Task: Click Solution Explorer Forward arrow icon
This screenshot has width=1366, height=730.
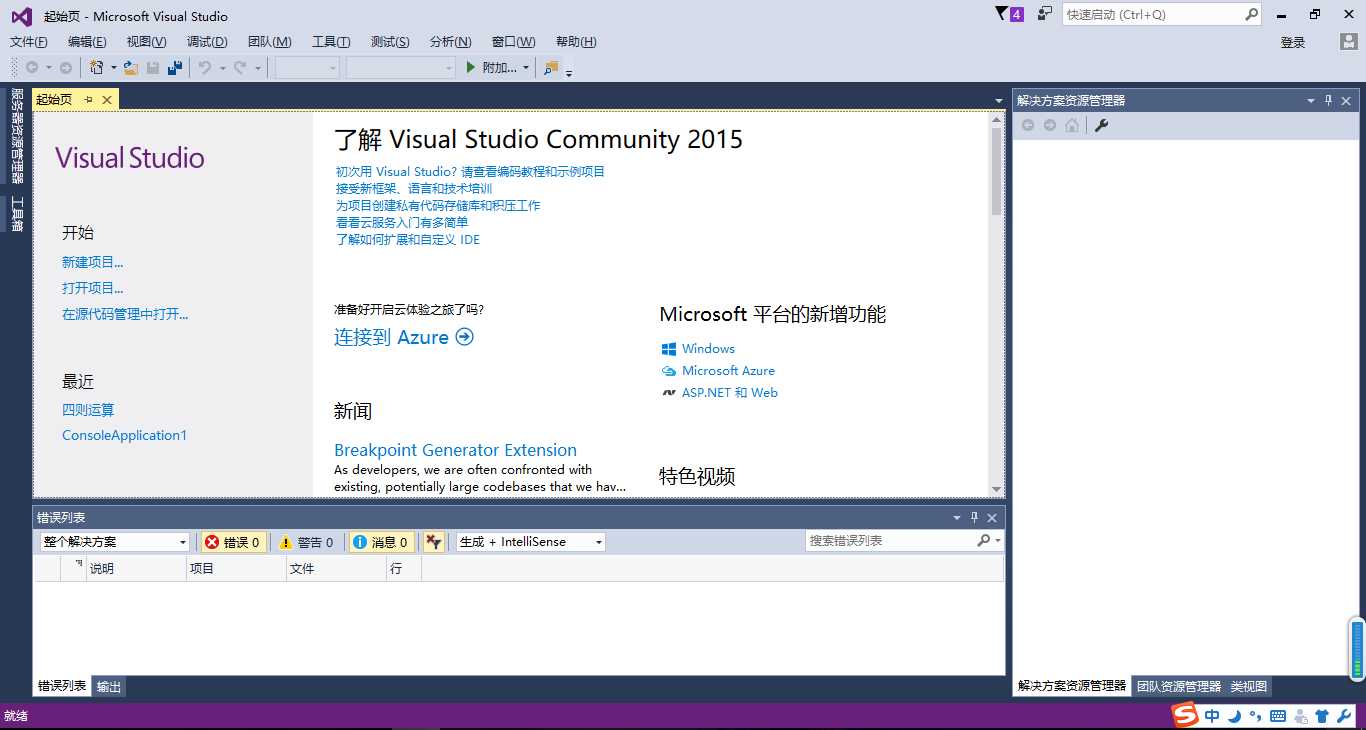Action: (1050, 125)
